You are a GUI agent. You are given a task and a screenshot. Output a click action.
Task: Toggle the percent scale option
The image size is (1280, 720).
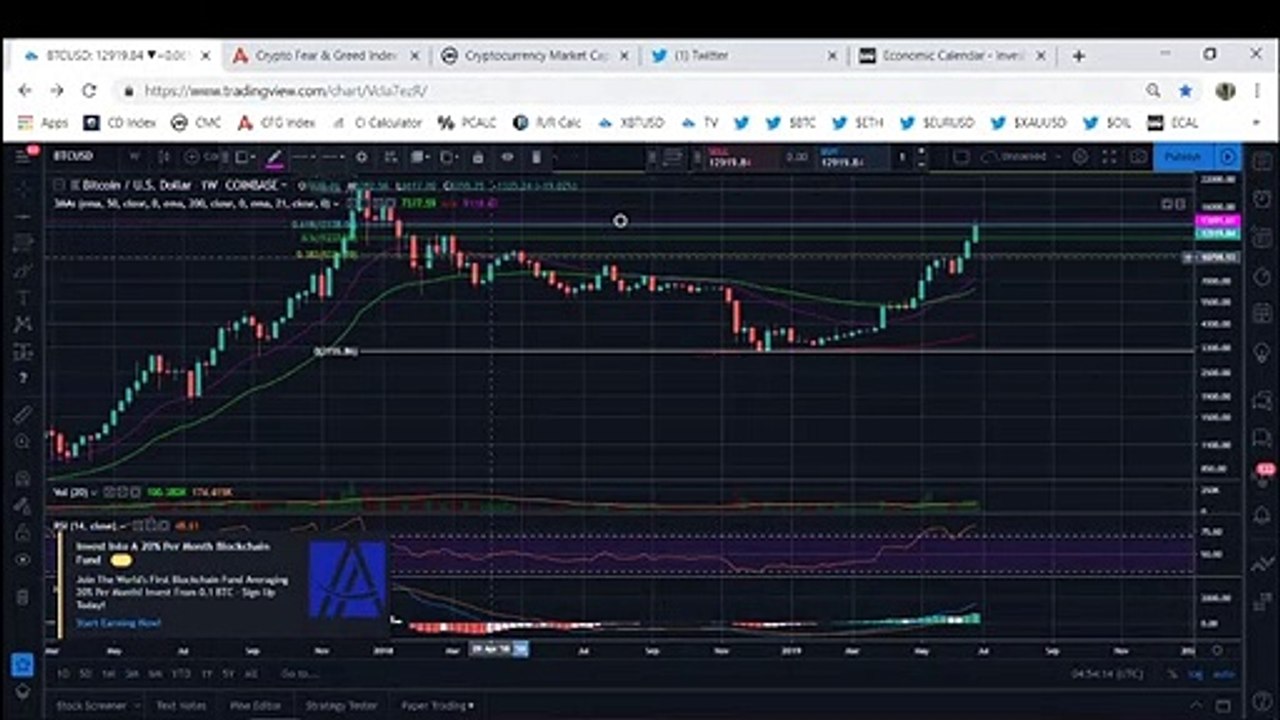tap(1171, 674)
